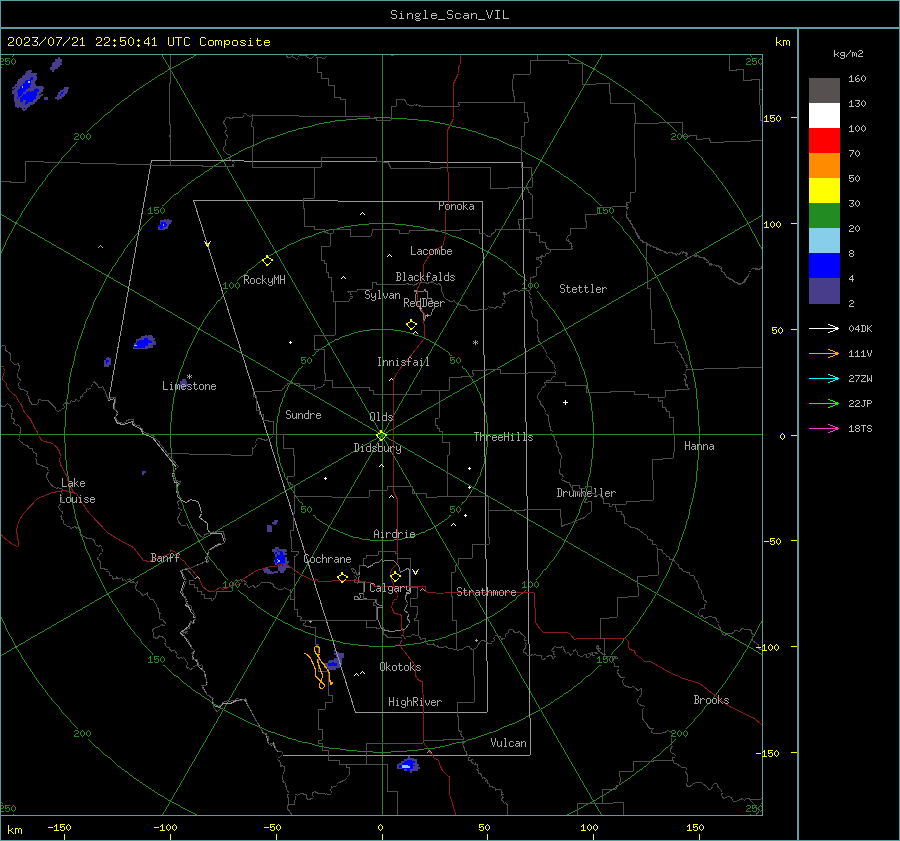Click the Innisfail town label
The height and width of the screenshot is (841, 900).
pos(403,362)
